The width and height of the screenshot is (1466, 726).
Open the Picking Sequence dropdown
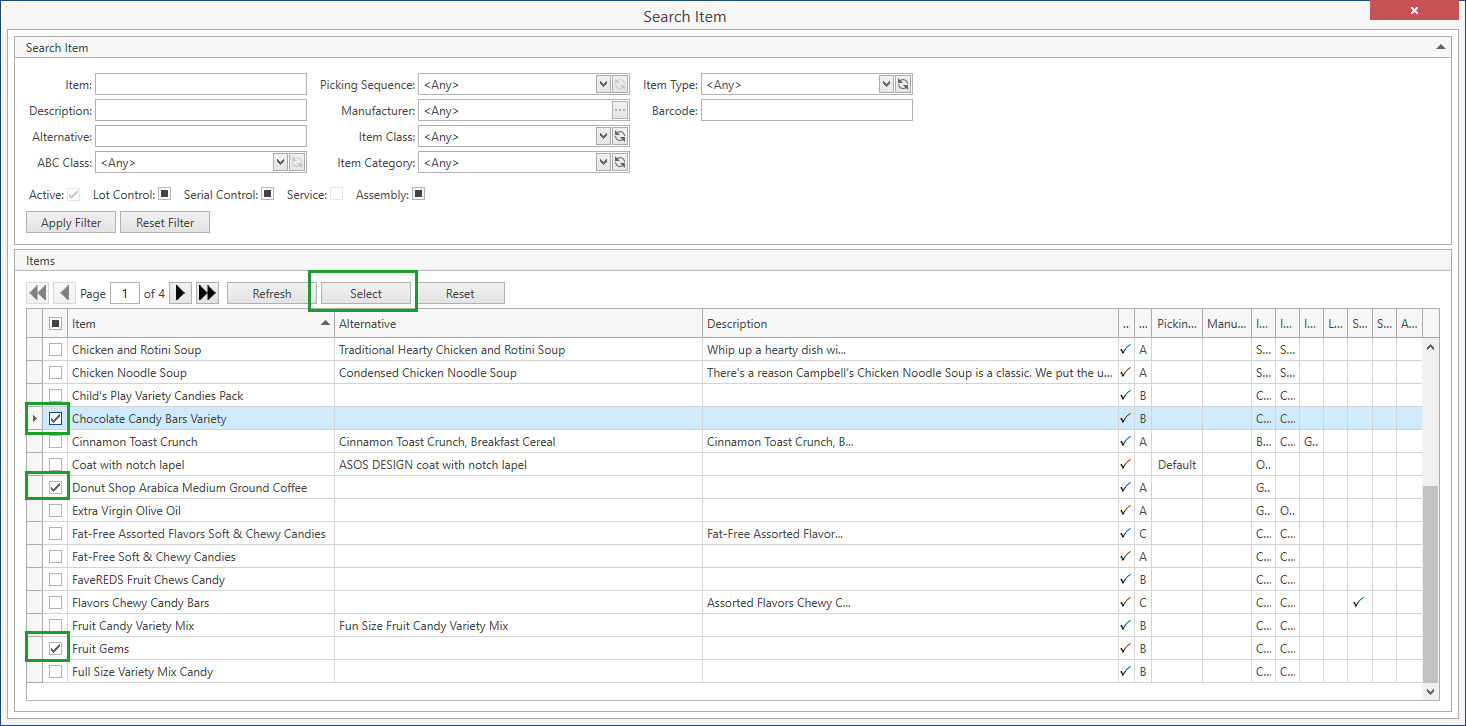[603, 84]
